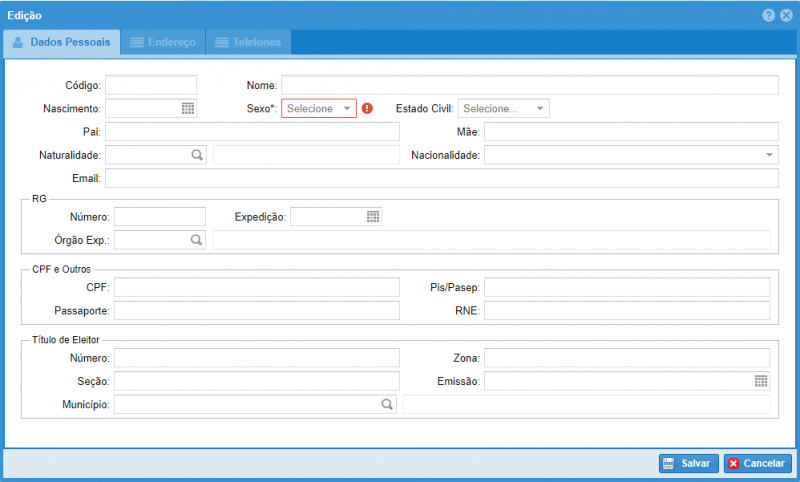Switch to the Telefones tab
This screenshot has width=800, height=482.
pyautogui.click(x=249, y=42)
